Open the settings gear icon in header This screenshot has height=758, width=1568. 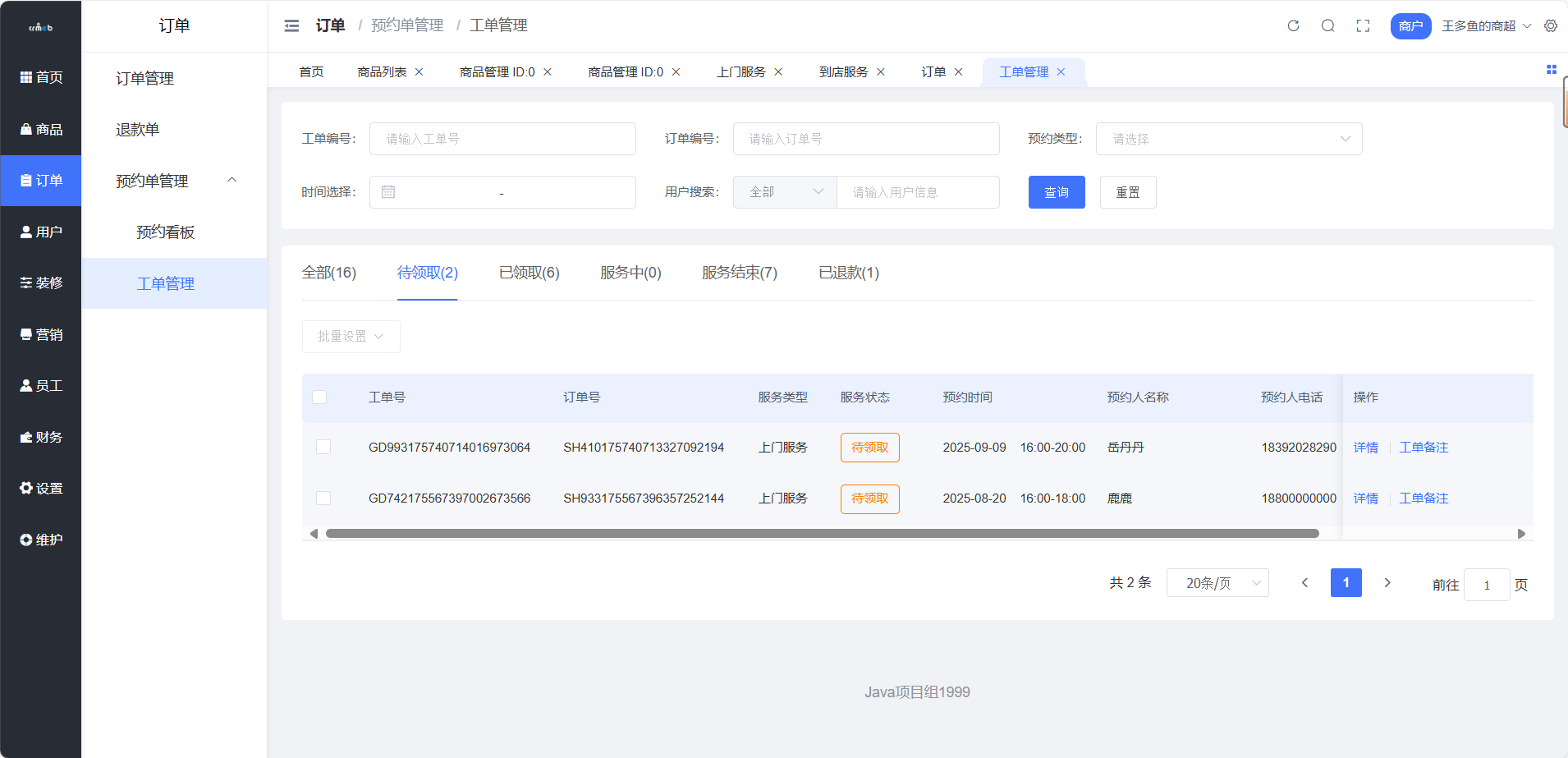[x=1550, y=26]
